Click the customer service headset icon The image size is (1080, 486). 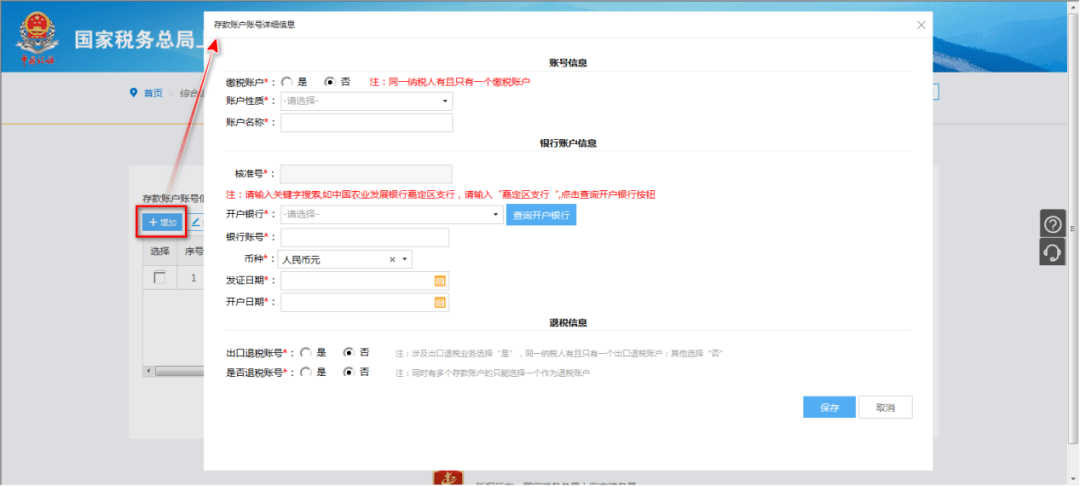pos(1052,252)
